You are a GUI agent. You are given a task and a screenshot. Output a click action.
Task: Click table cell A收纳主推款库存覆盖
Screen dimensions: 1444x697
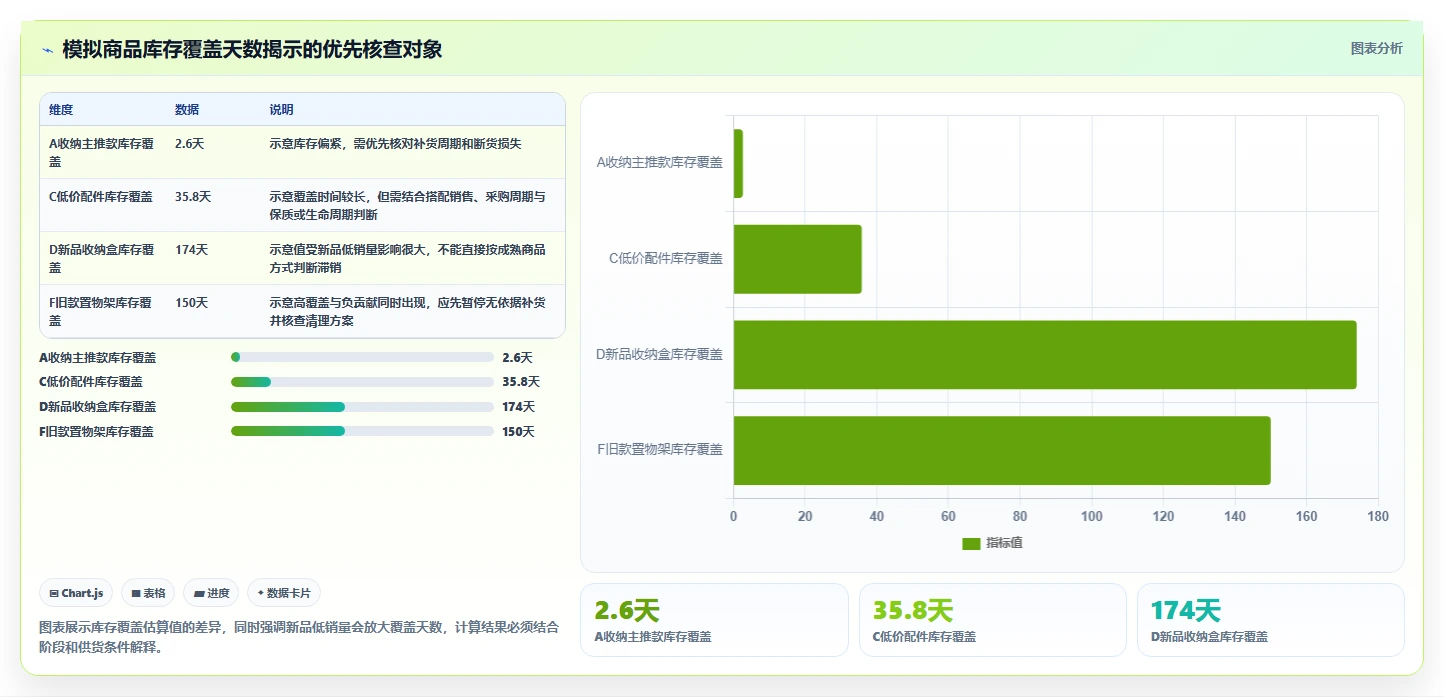[102, 152]
